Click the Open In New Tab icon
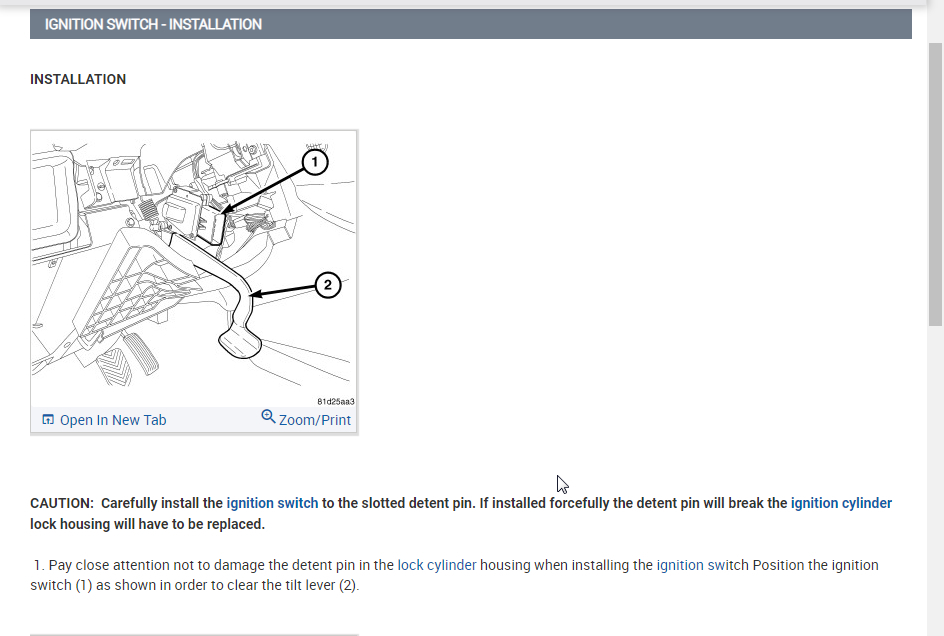 point(48,420)
